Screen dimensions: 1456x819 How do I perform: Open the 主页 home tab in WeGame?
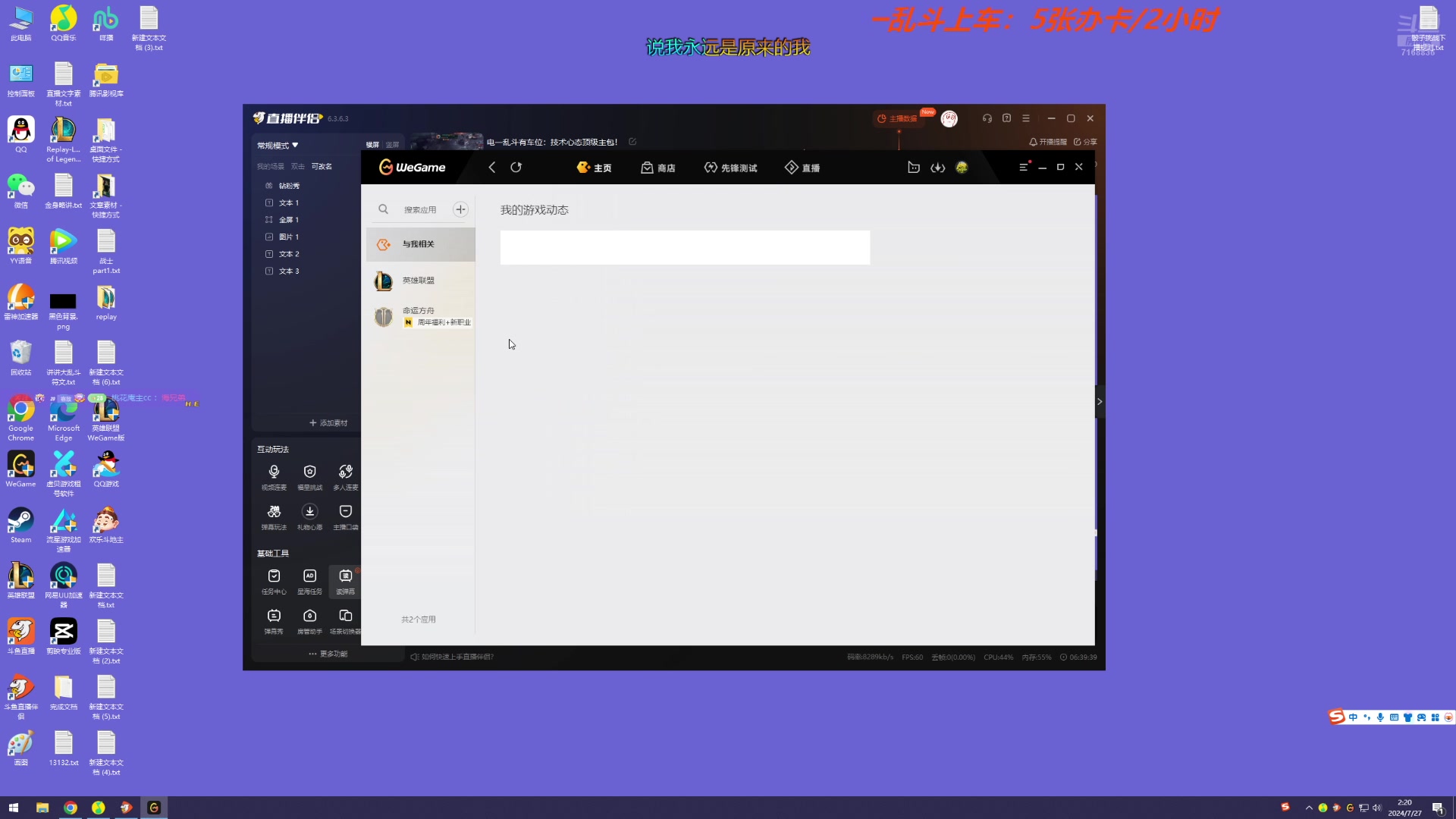click(x=594, y=168)
